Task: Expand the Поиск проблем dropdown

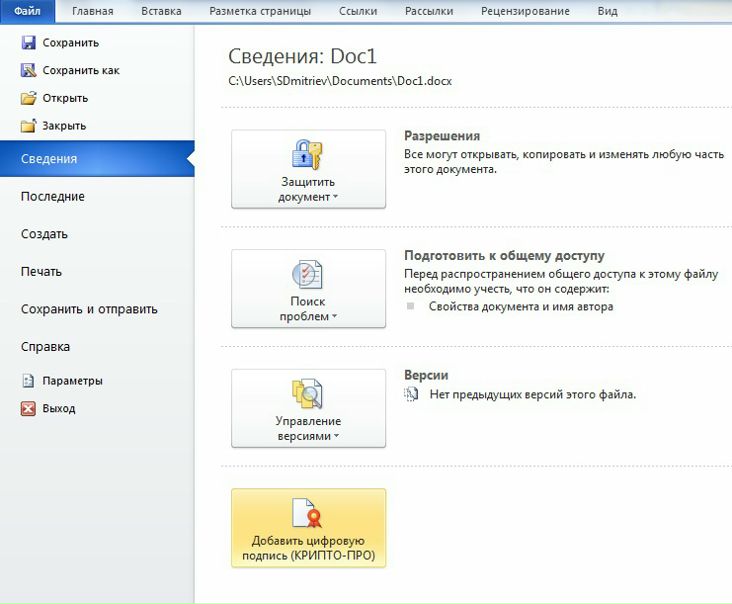Action: point(308,309)
